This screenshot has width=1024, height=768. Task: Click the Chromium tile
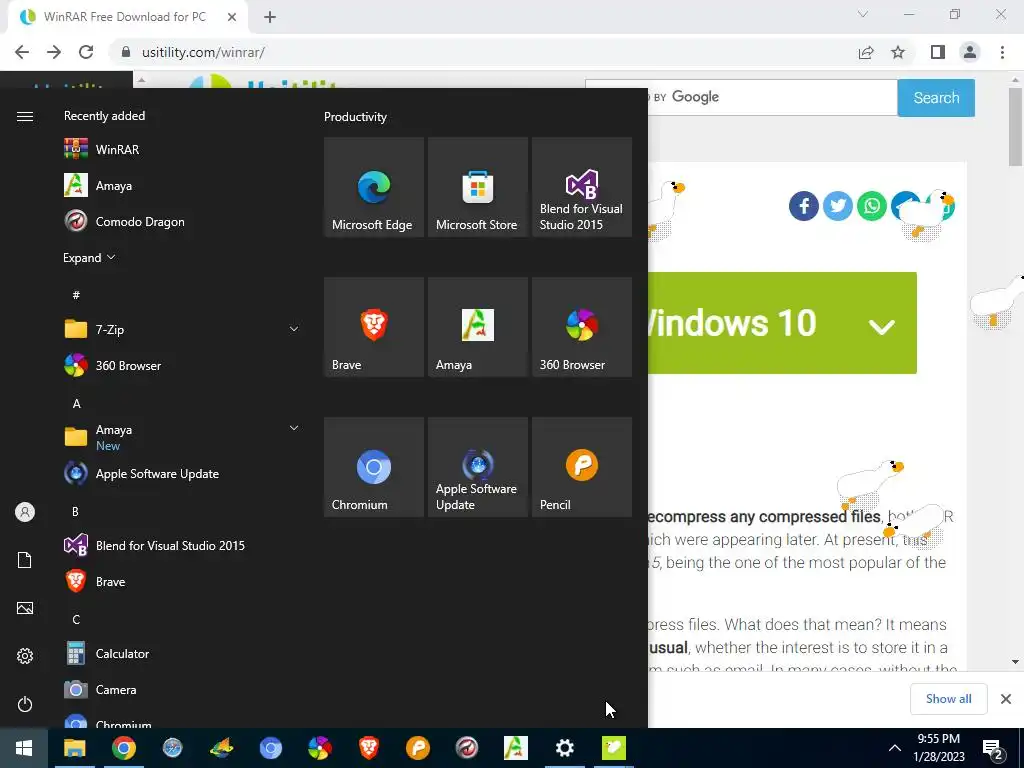click(374, 467)
